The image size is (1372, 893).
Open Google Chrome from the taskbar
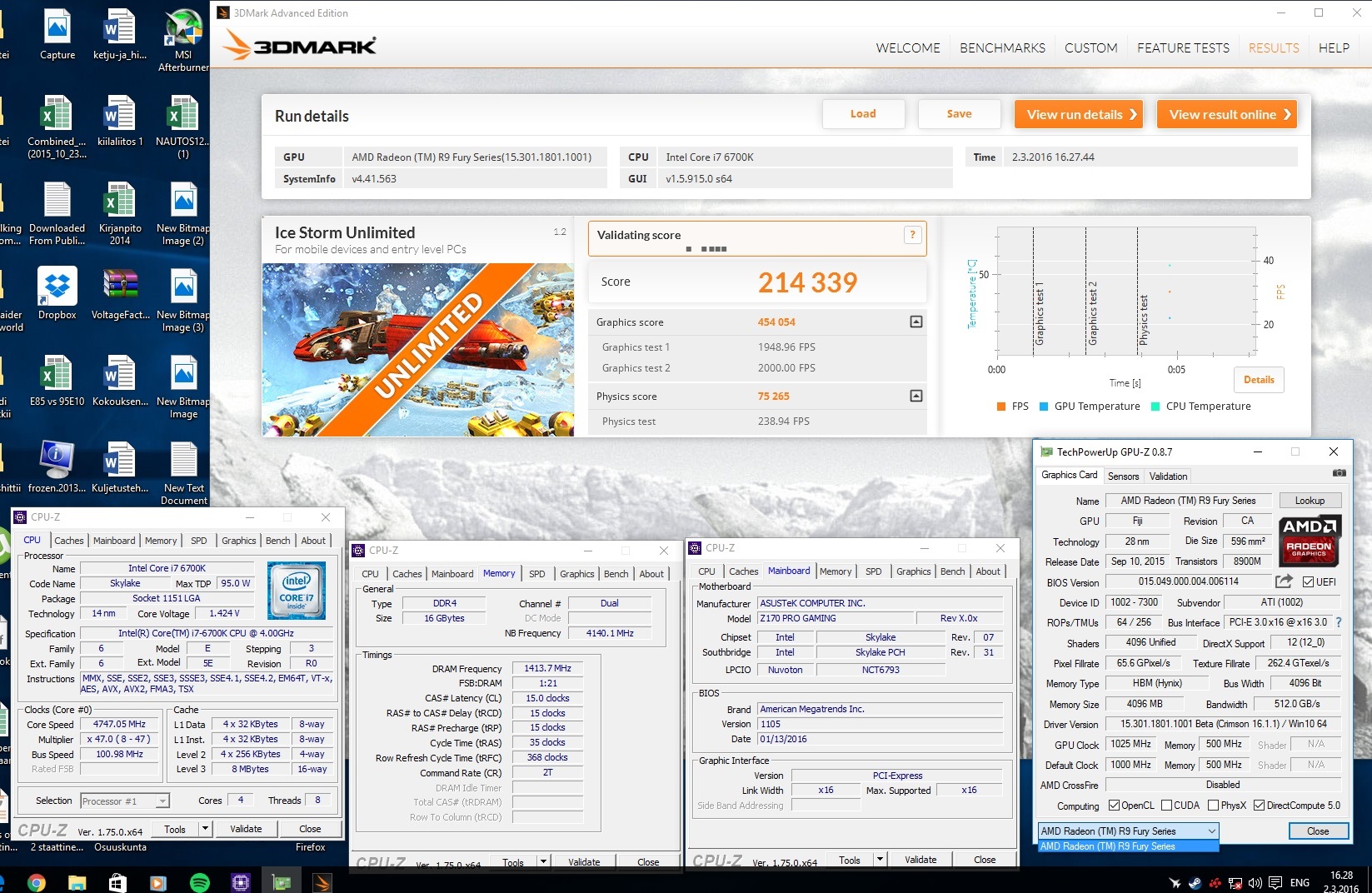pyautogui.click(x=36, y=882)
